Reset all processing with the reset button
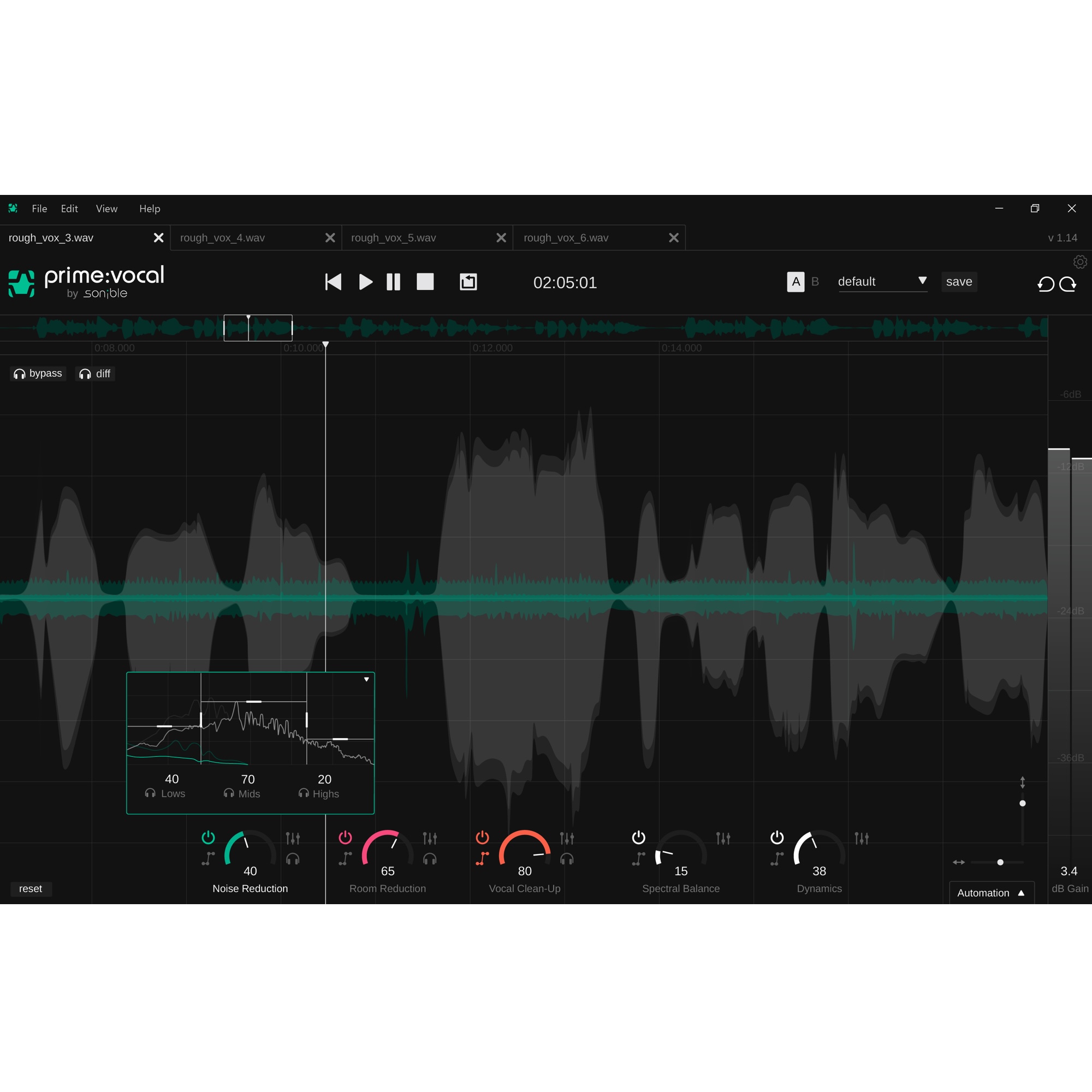This screenshot has width=1092, height=1092. tap(31, 888)
